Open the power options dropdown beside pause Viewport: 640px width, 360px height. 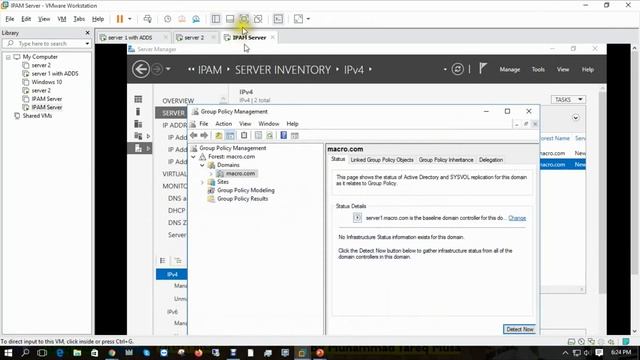click(130, 19)
